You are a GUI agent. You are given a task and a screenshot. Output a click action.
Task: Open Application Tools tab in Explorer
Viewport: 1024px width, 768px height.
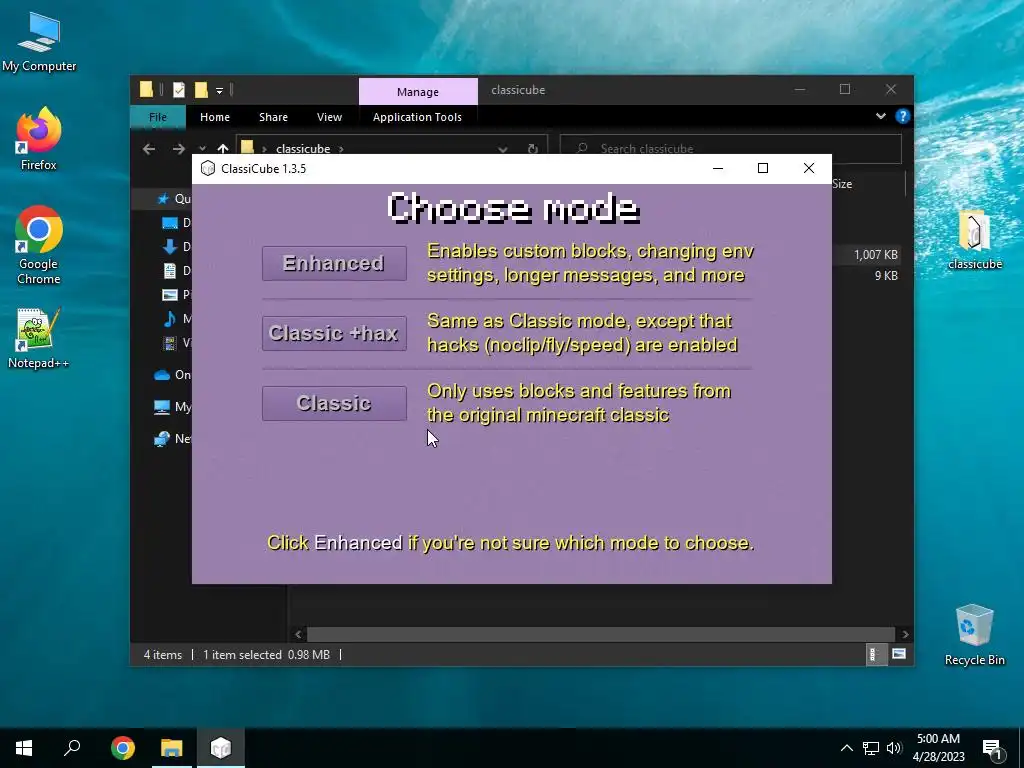tap(417, 117)
